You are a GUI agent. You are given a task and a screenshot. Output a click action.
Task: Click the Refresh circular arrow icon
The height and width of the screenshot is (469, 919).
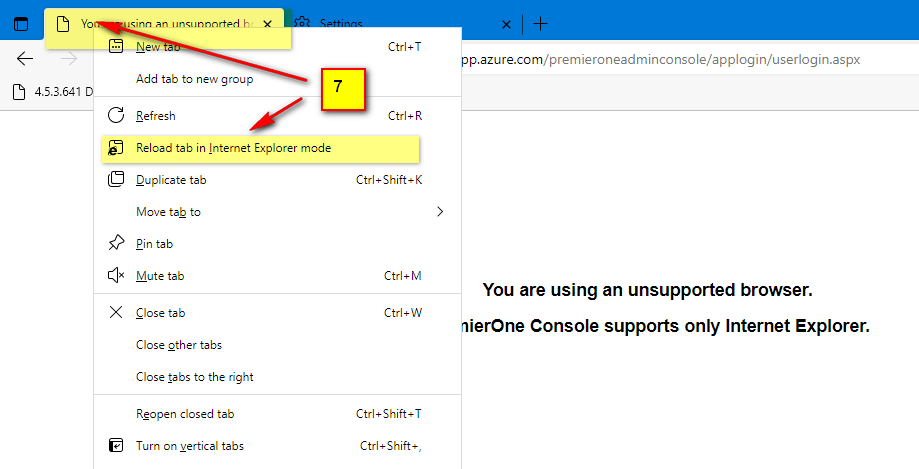116,115
